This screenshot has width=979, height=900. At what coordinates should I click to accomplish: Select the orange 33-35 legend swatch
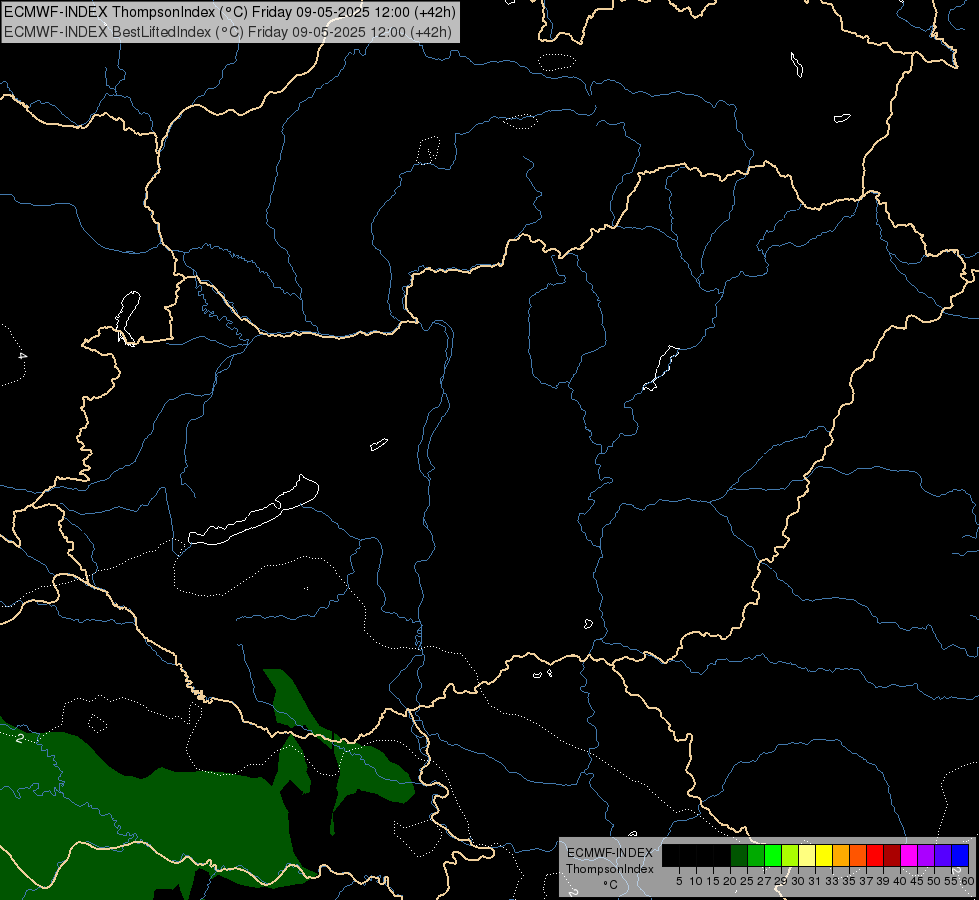click(x=841, y=855)
